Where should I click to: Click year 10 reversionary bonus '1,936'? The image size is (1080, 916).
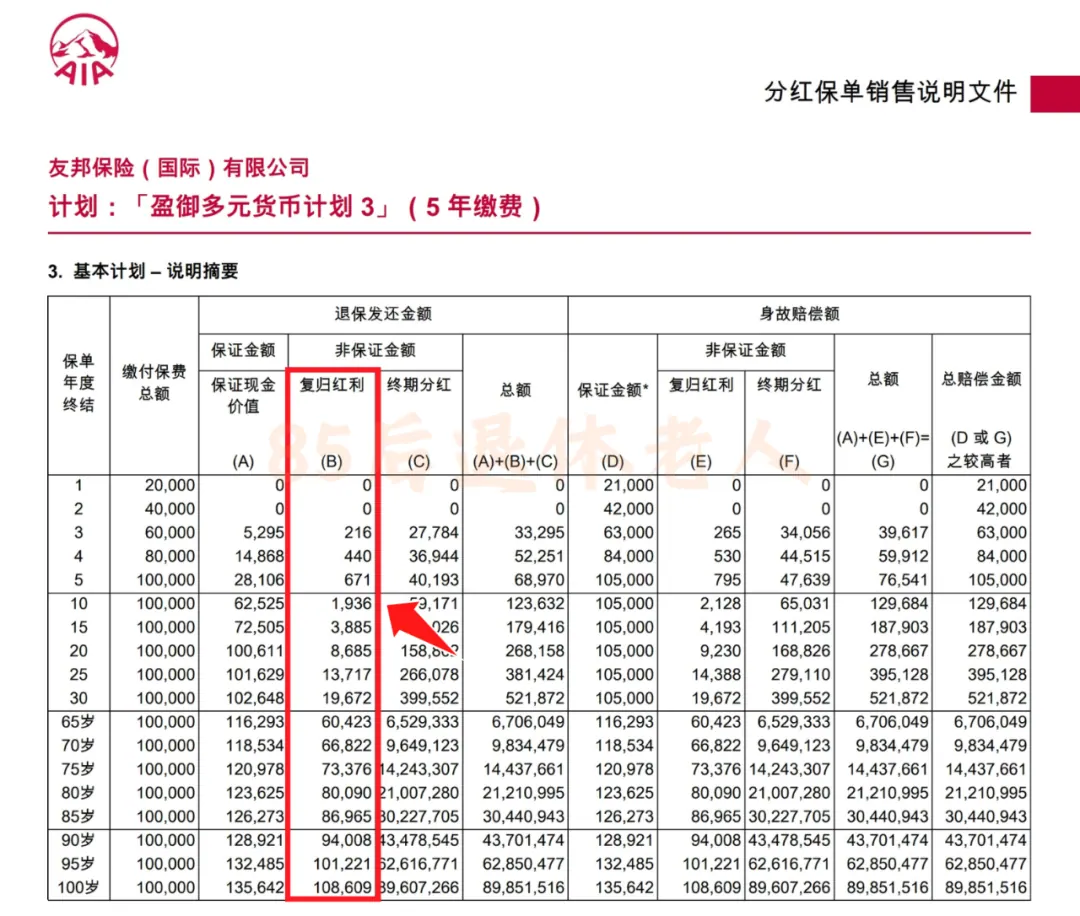351,604
